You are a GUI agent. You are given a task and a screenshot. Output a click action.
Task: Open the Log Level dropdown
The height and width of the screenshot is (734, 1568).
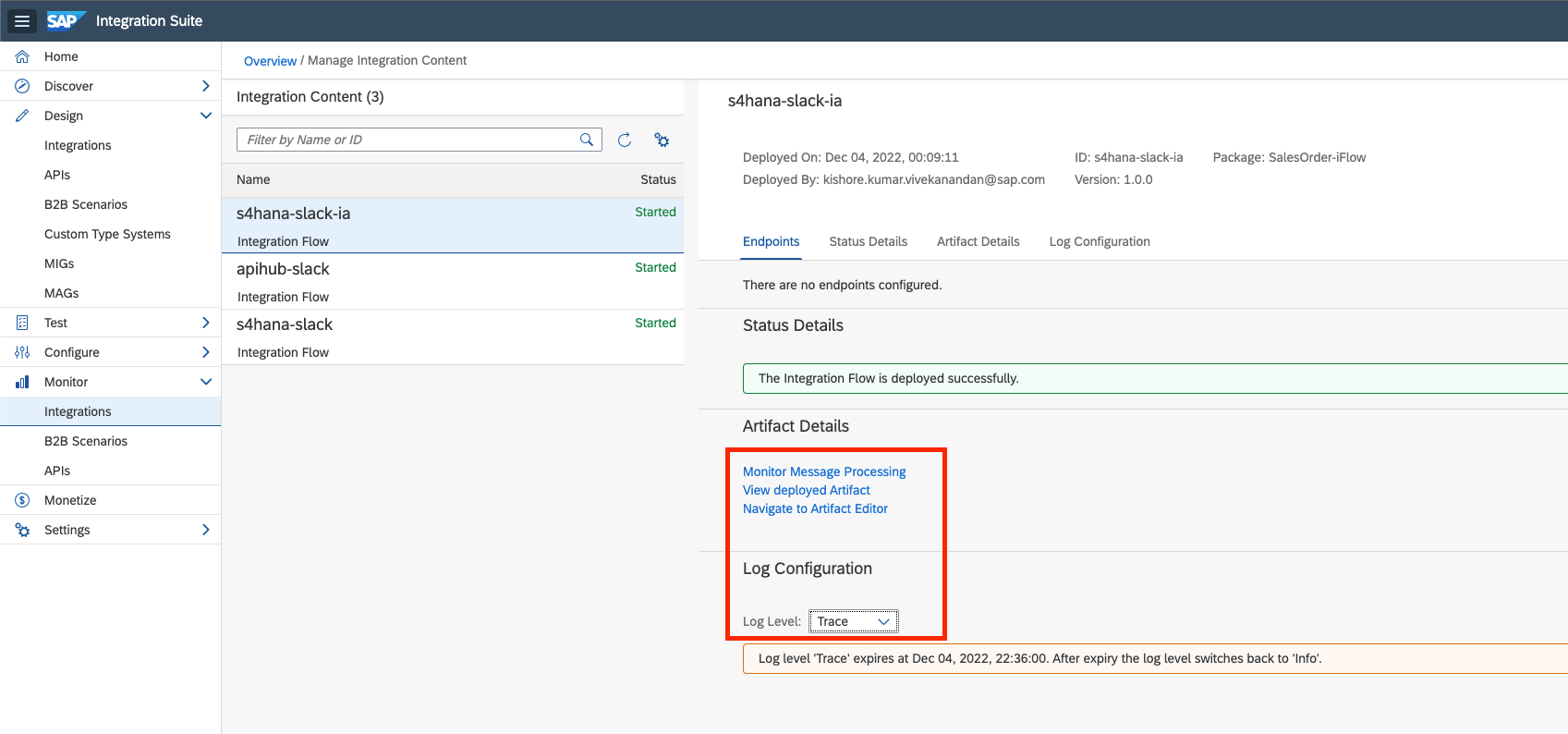(853, 621)
